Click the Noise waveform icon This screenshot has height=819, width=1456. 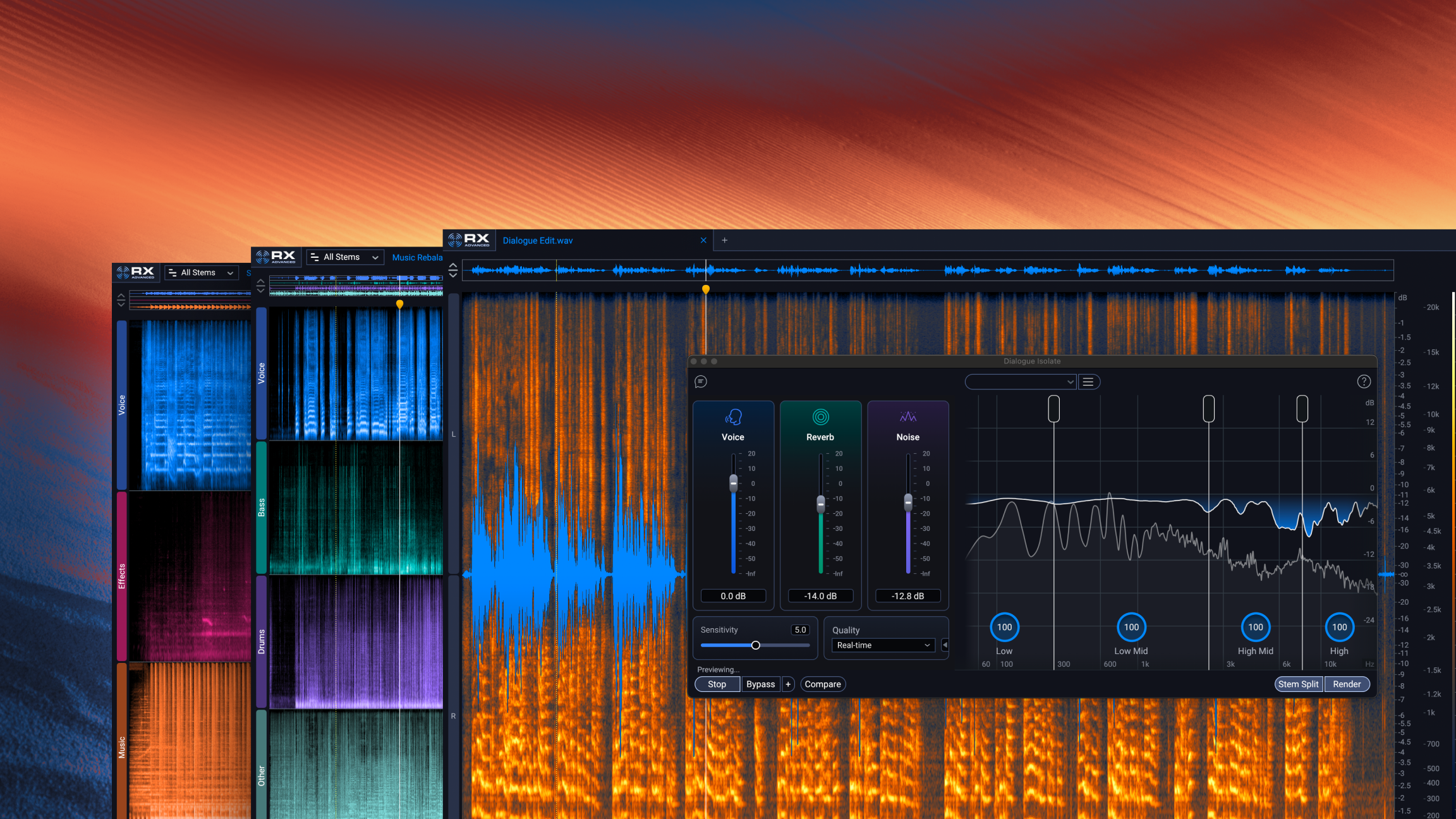pyautogui.click(x=907, y=417)
